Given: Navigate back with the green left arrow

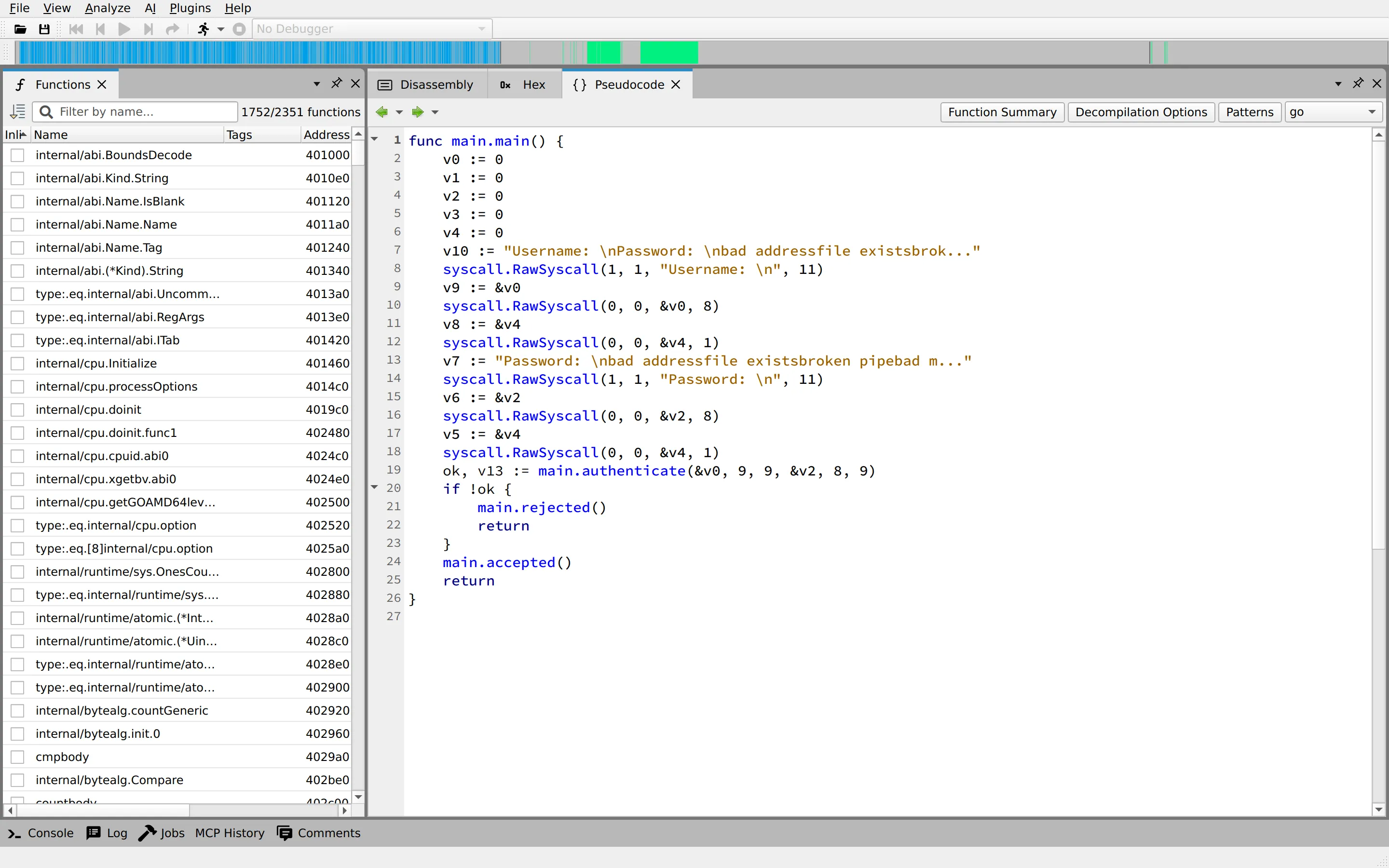Looking at the screenshot, I should coord(381,112).
